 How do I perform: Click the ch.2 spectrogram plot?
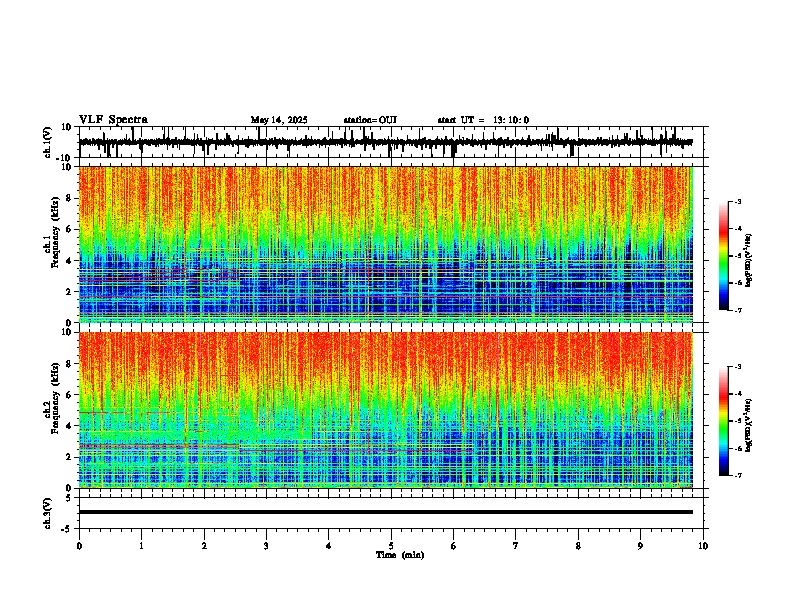386,410
